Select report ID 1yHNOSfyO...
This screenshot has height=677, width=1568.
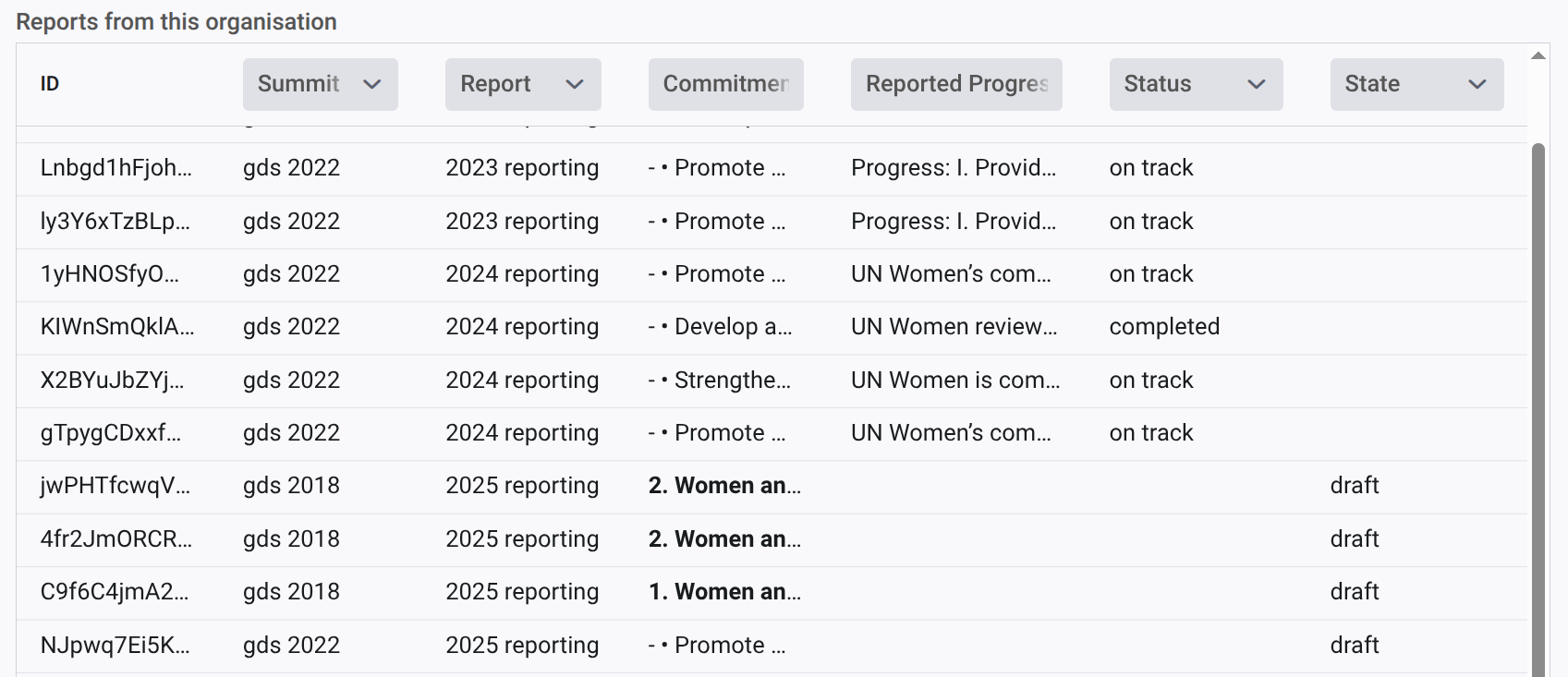pyautogui.click(x=110, y=274)
